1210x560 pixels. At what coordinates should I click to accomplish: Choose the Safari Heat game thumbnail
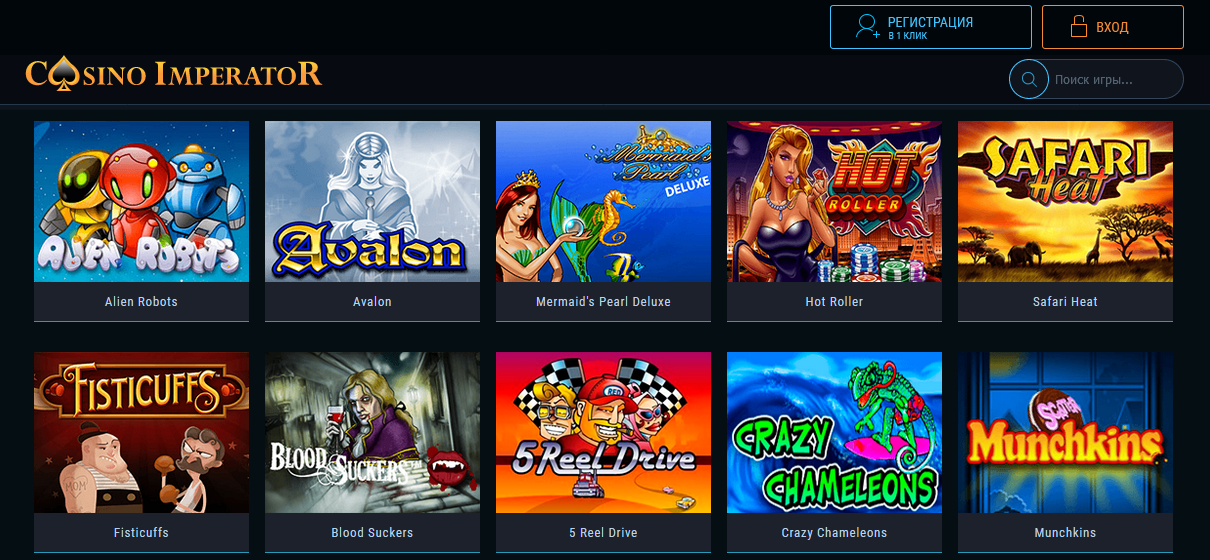tap(1065, 201)
